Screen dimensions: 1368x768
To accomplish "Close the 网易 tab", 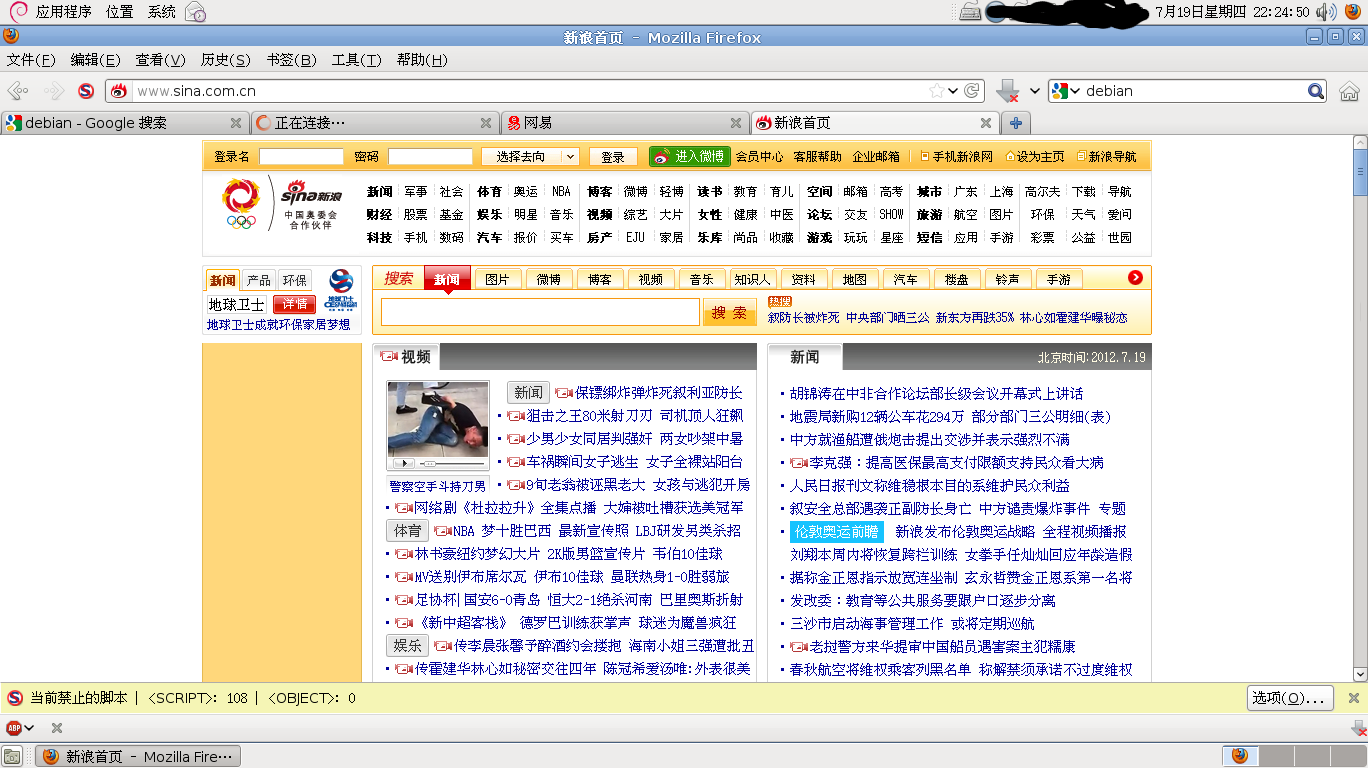I will tap(736, 123).
